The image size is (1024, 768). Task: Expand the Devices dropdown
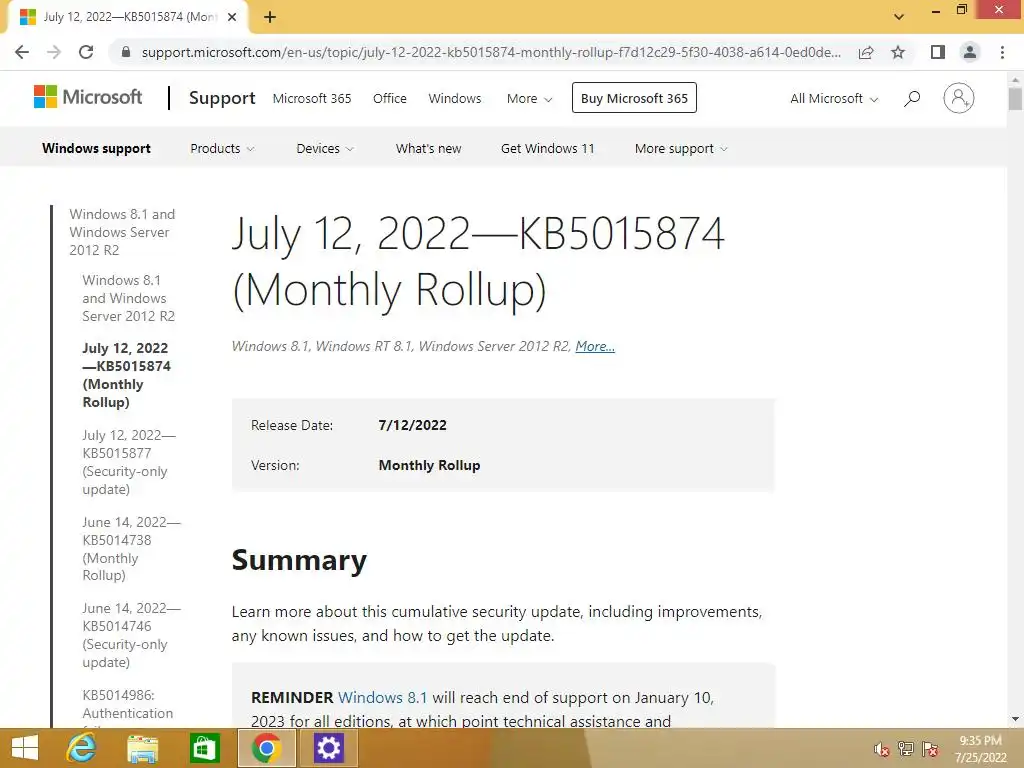click(325, 149)
